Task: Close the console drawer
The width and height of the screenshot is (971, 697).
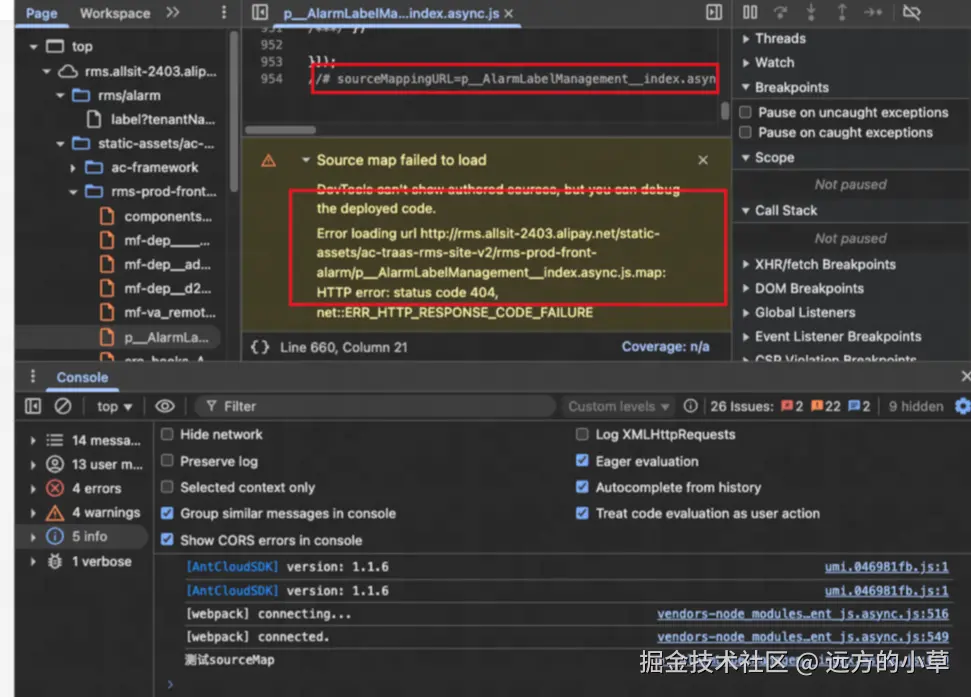Action: point(965,376)
